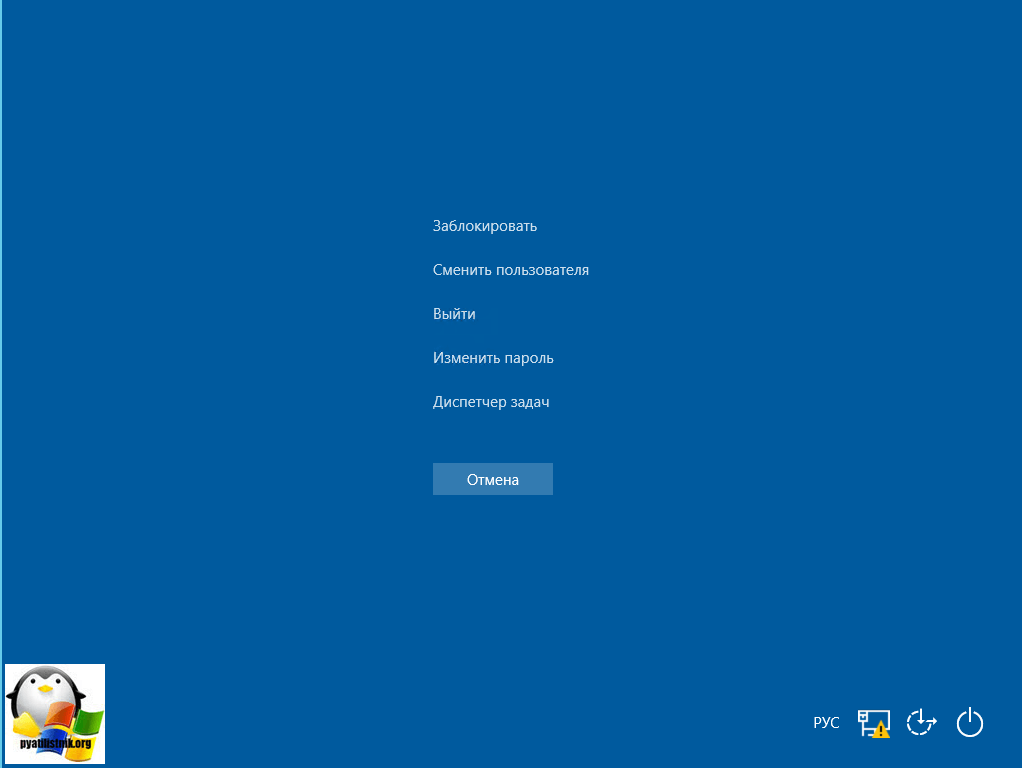Open Диспетчер задач

coord(491,402)
